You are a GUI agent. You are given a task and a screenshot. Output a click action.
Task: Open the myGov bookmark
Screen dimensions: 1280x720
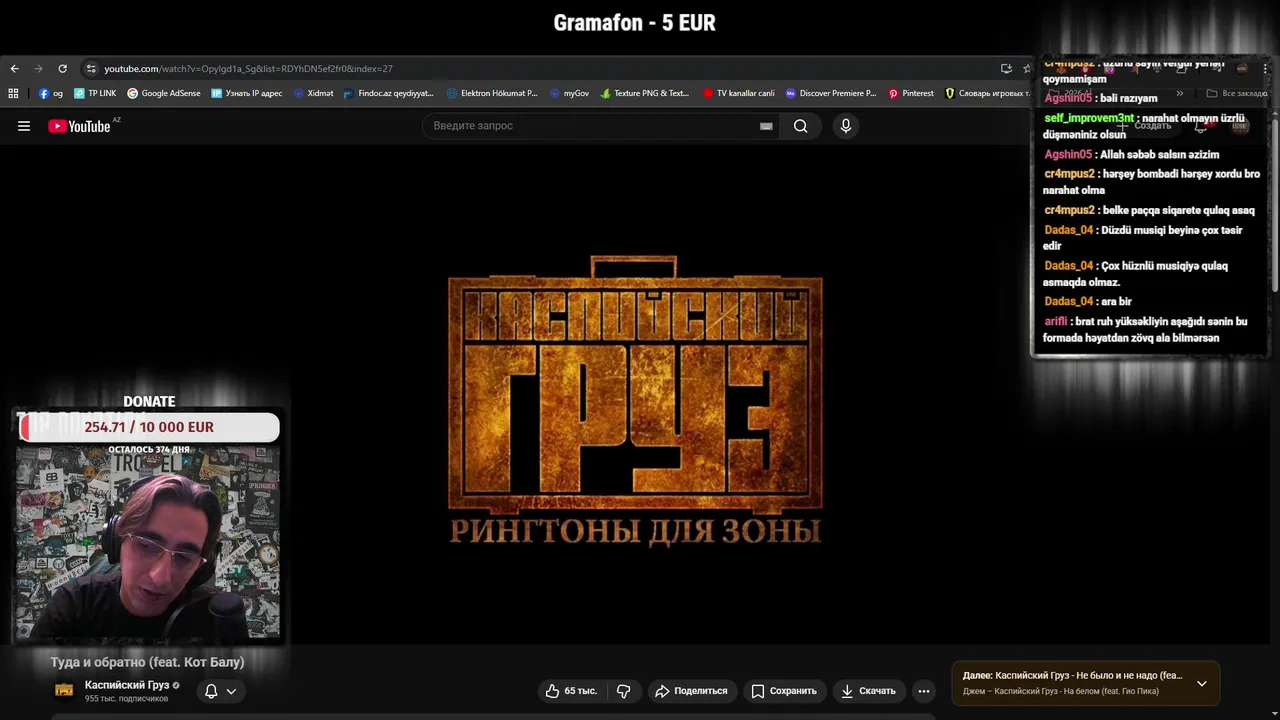[x=570, y=93]
